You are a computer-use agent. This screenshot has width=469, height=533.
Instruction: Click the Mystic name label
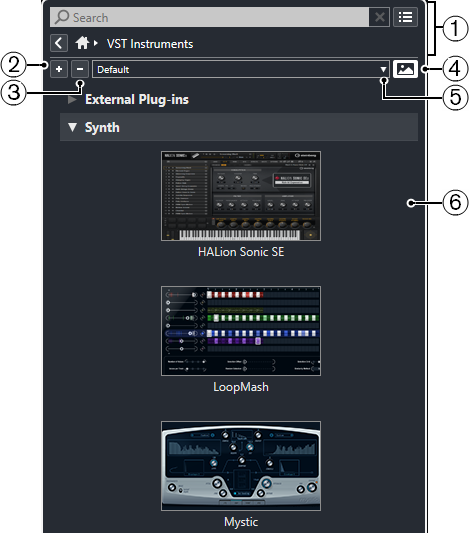click(241, 522)
